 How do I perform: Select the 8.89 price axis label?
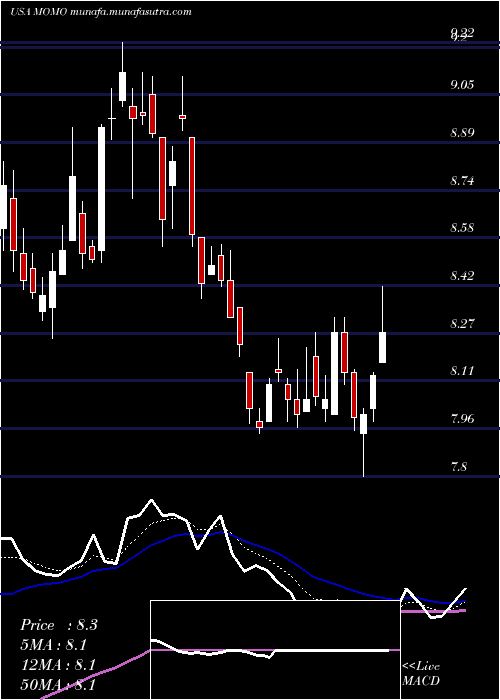point(461,133)
